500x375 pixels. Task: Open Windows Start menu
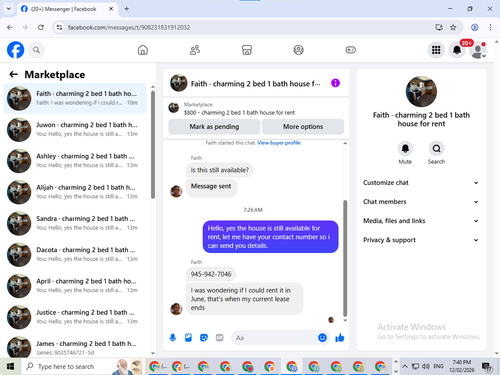click(10, 367)
